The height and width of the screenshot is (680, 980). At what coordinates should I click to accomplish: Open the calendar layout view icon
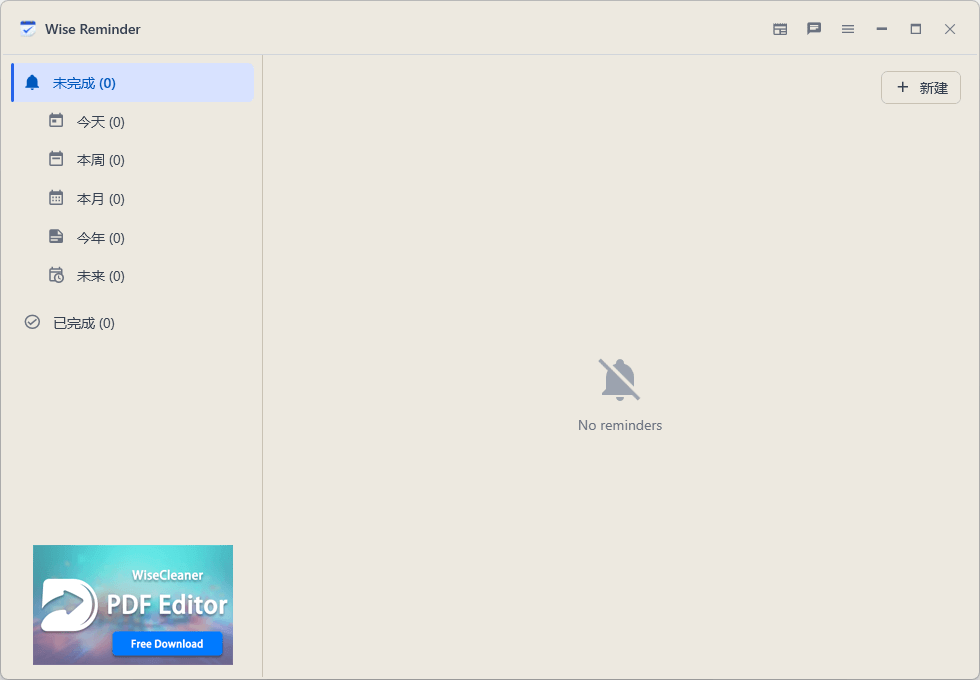tap(780, 29)
